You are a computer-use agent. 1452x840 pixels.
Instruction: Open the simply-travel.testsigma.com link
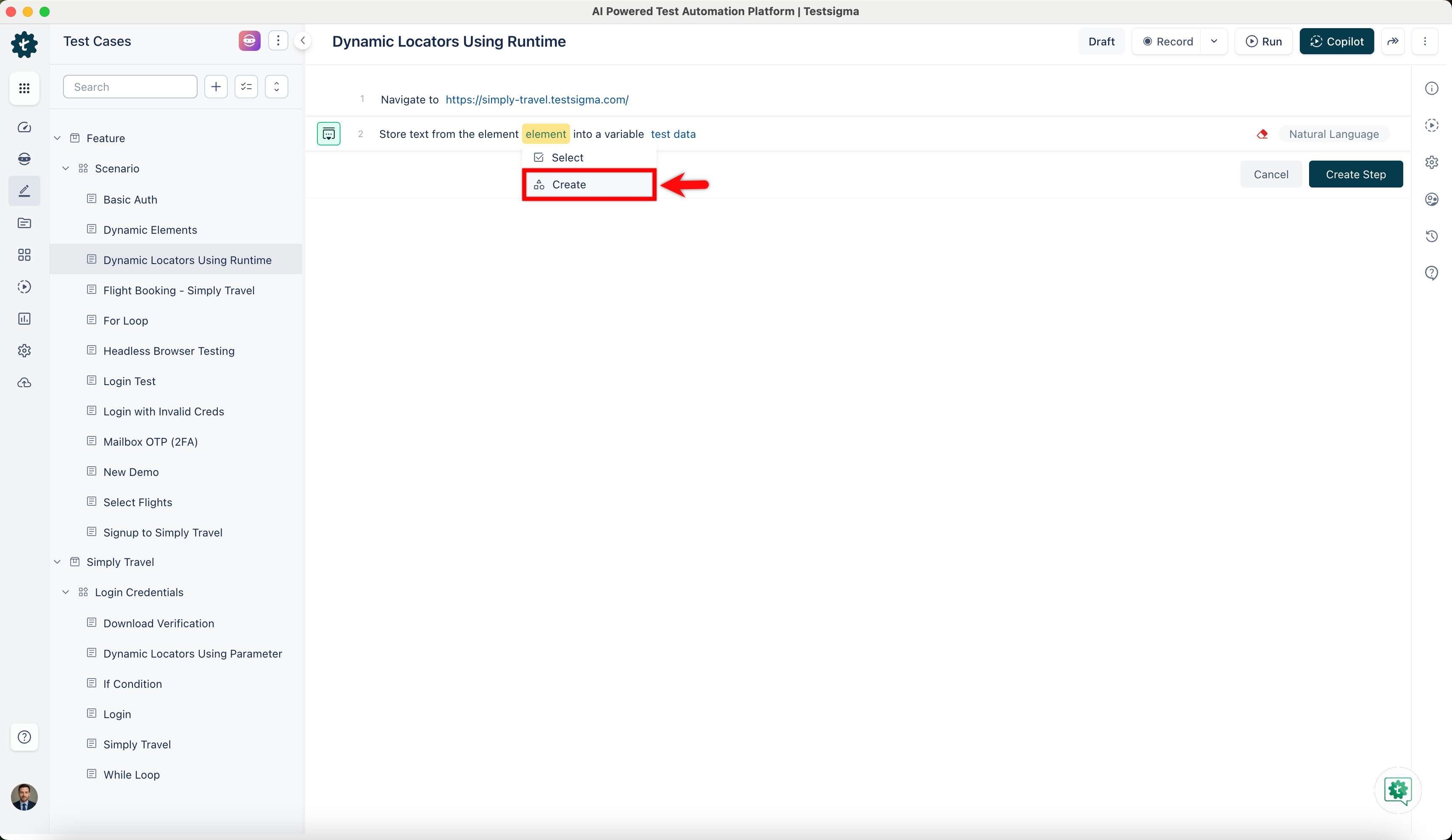(537, 100)
